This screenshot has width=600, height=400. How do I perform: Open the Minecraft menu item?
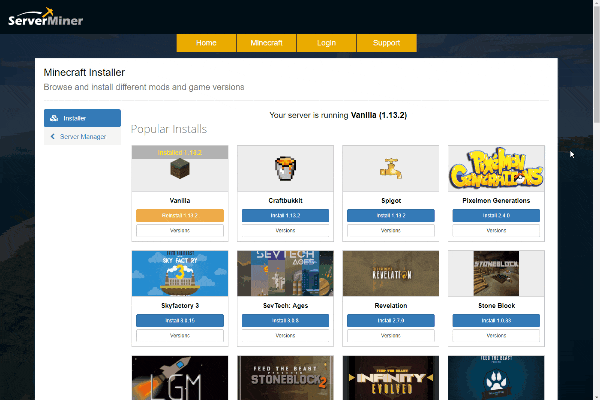(266, 43)
